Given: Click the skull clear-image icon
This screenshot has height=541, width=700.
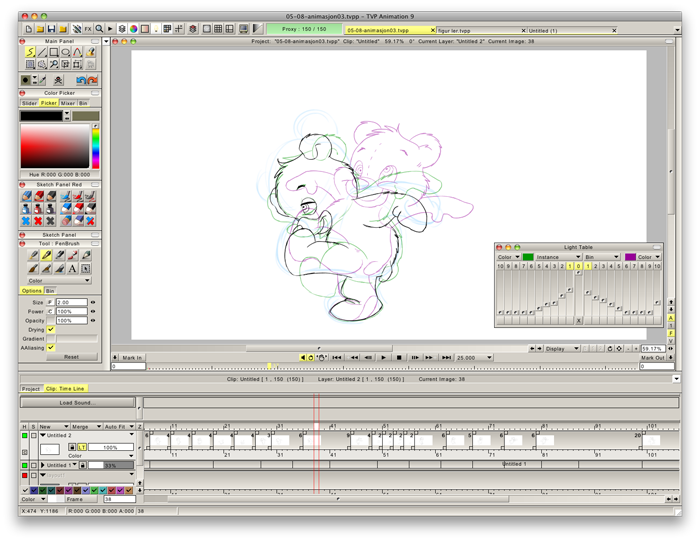Looking at the screenshot, I should tap(58, 80).
